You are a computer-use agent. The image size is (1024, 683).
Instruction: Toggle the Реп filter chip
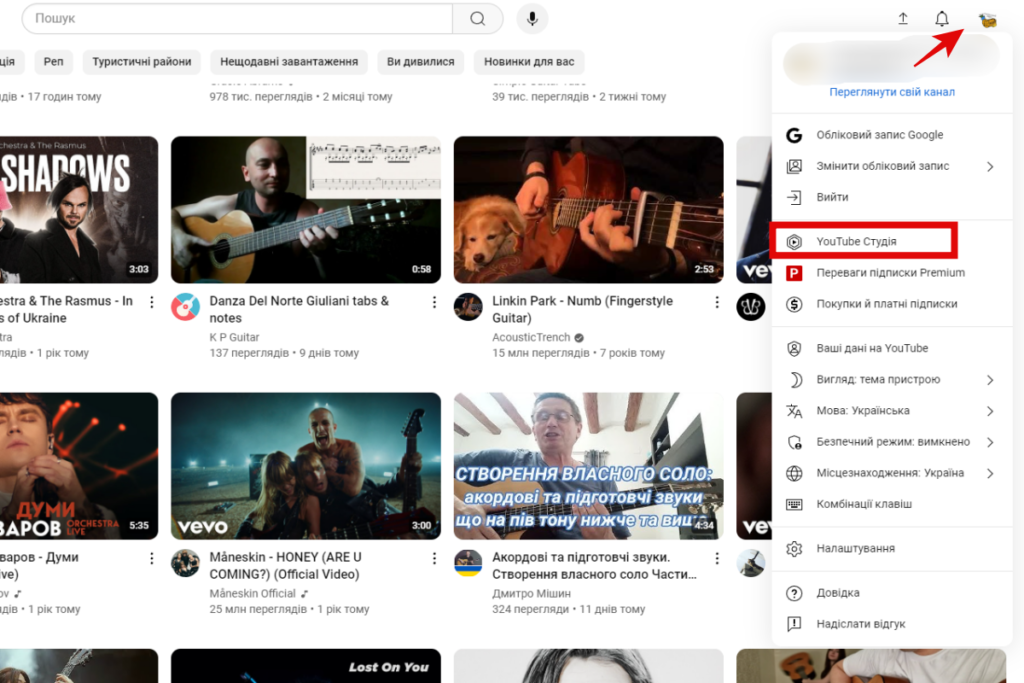[53, 61]
